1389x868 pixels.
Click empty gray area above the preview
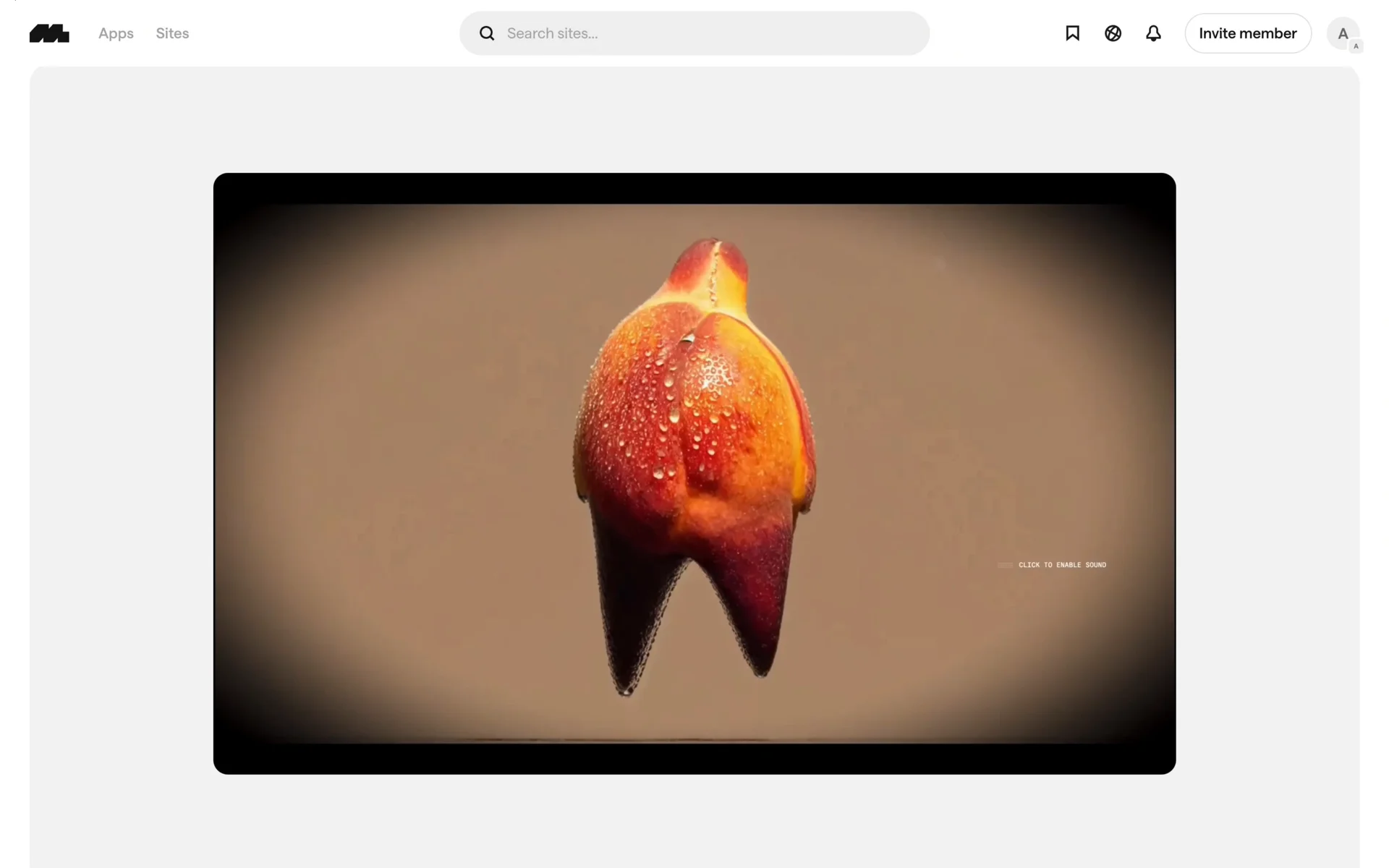coord(694,119)
